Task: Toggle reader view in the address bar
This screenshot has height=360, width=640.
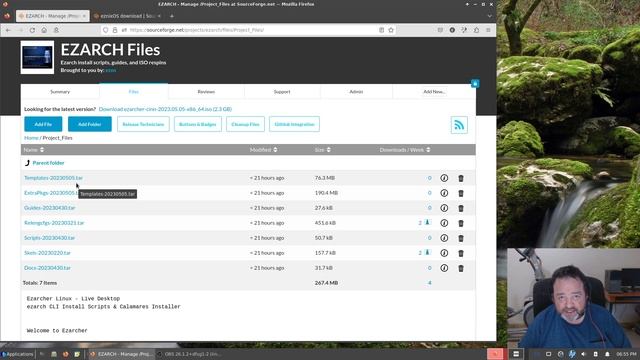Action: pyautogui.click(x=381, y=30)
